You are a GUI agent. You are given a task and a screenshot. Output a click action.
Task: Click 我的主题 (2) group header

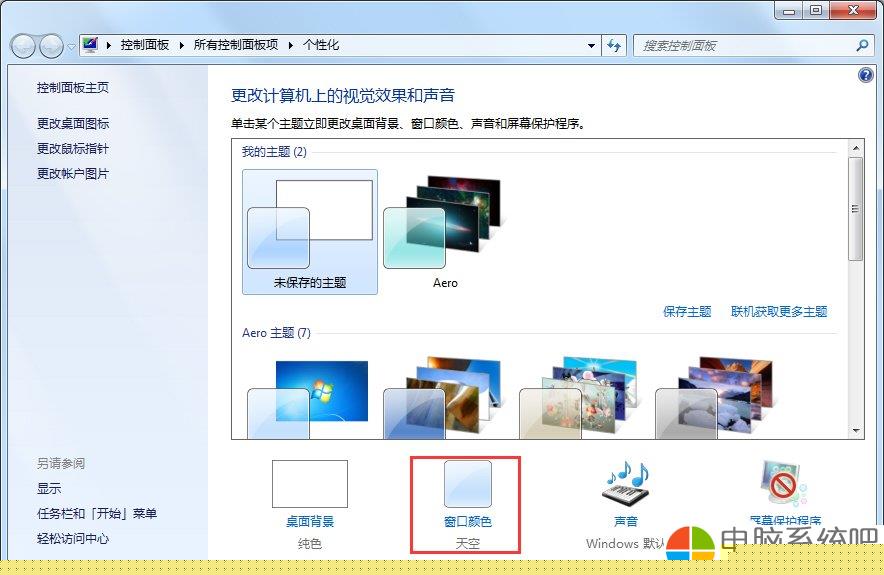click(274, 152)
